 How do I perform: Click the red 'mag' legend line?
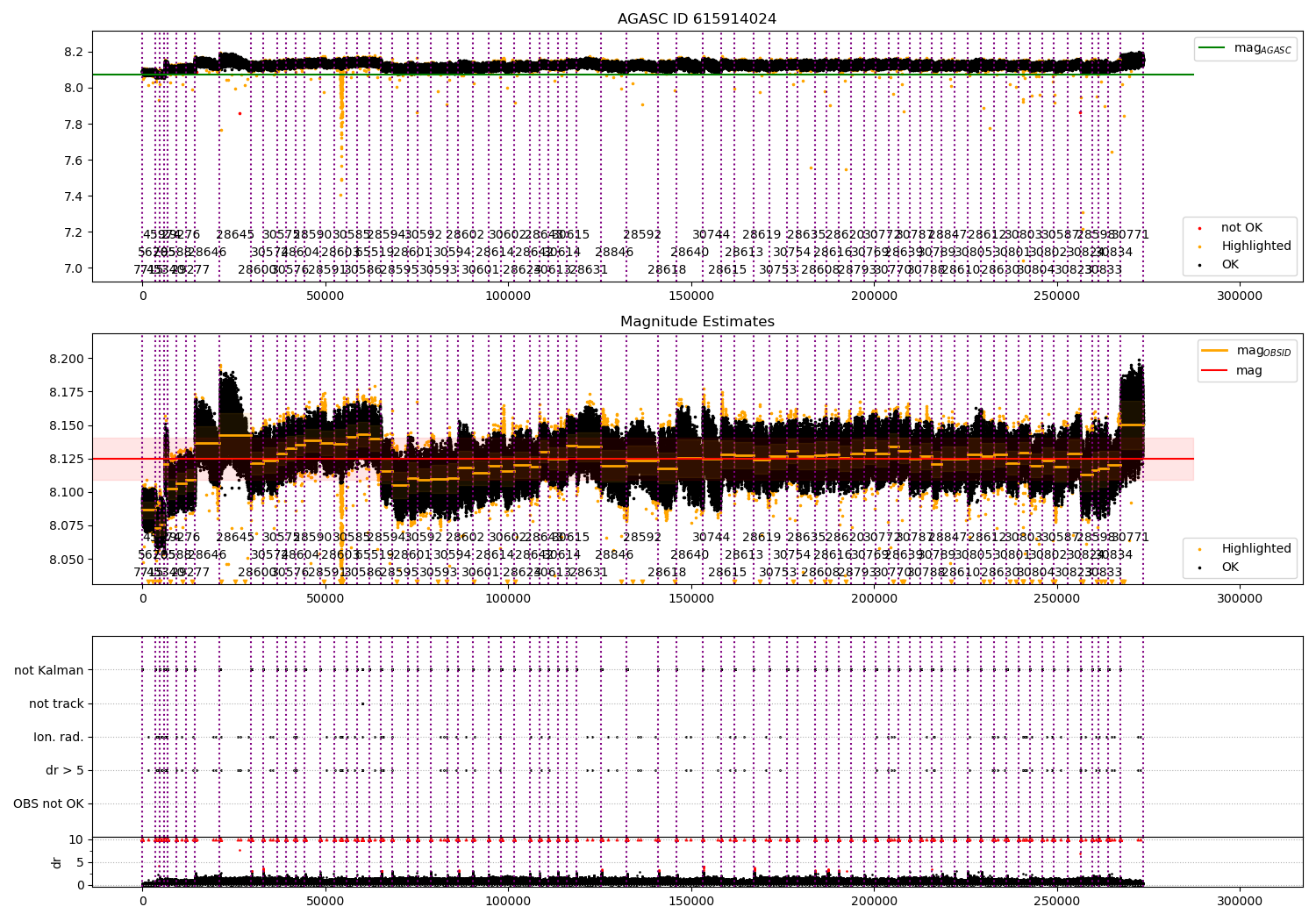[1214, 371]
